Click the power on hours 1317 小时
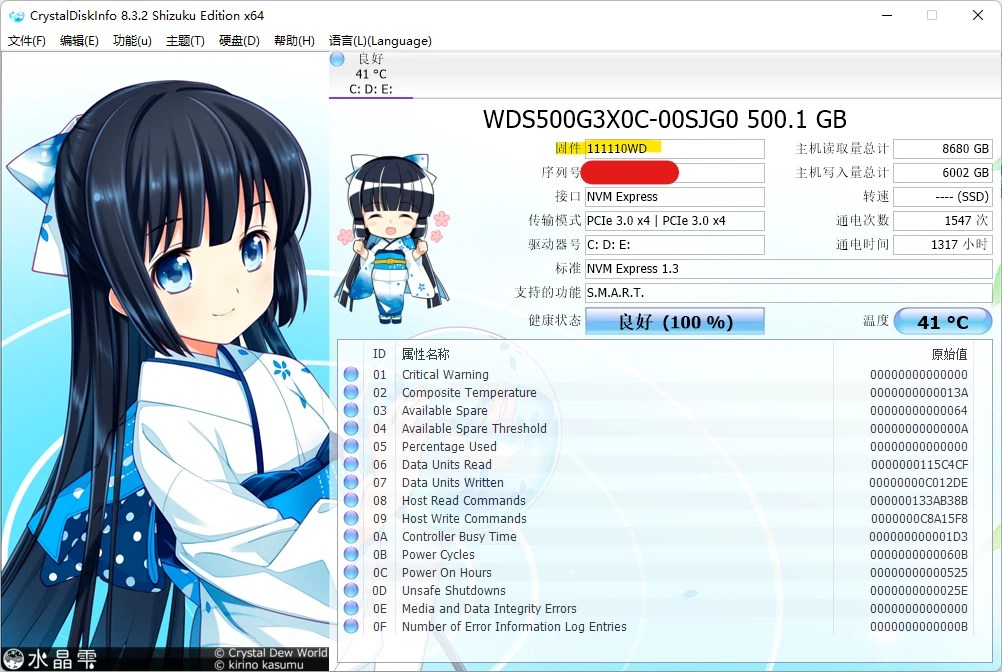 point(943,245)
